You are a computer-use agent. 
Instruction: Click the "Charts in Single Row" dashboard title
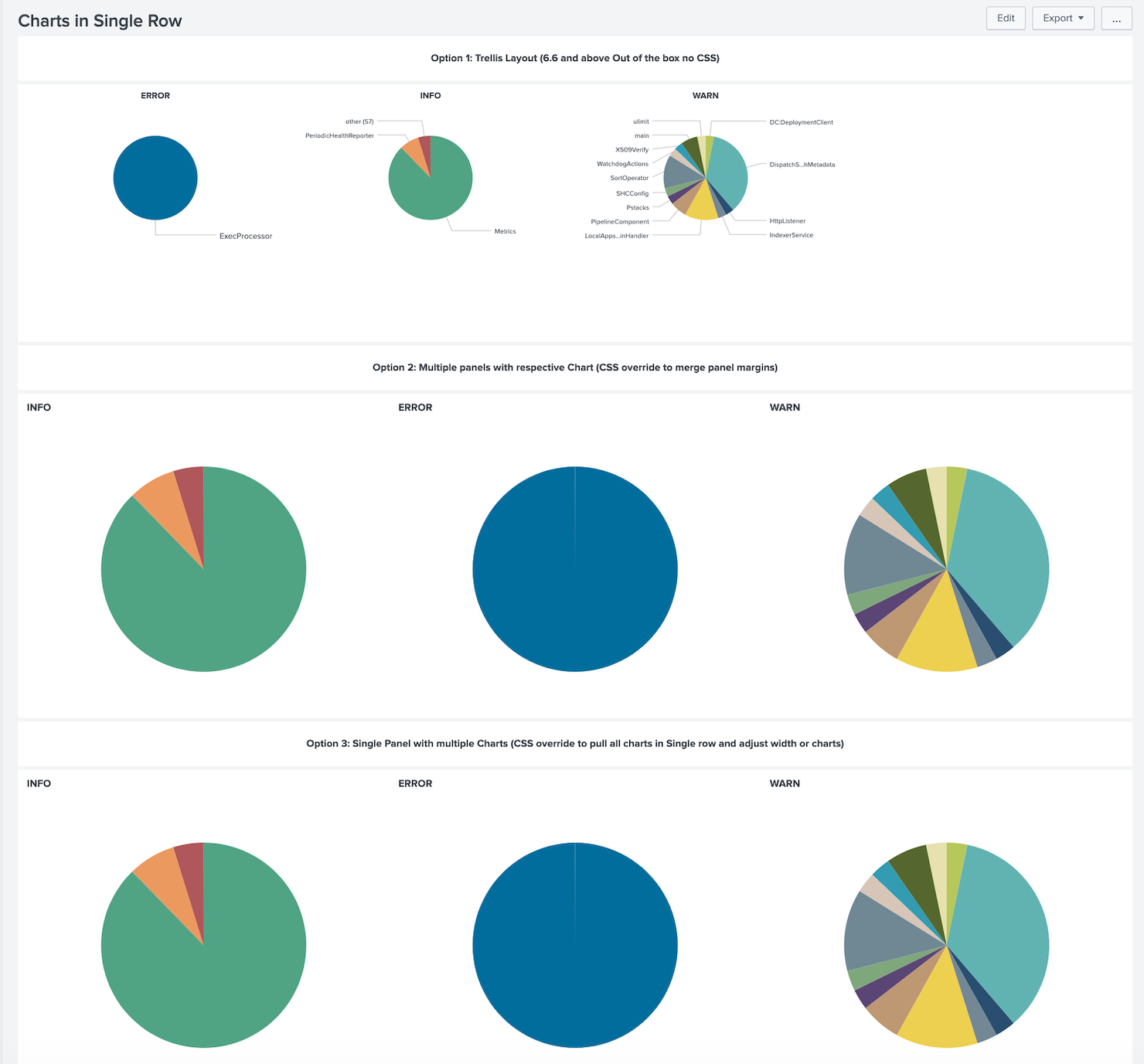pyautogui.click(x=99, y=20)
